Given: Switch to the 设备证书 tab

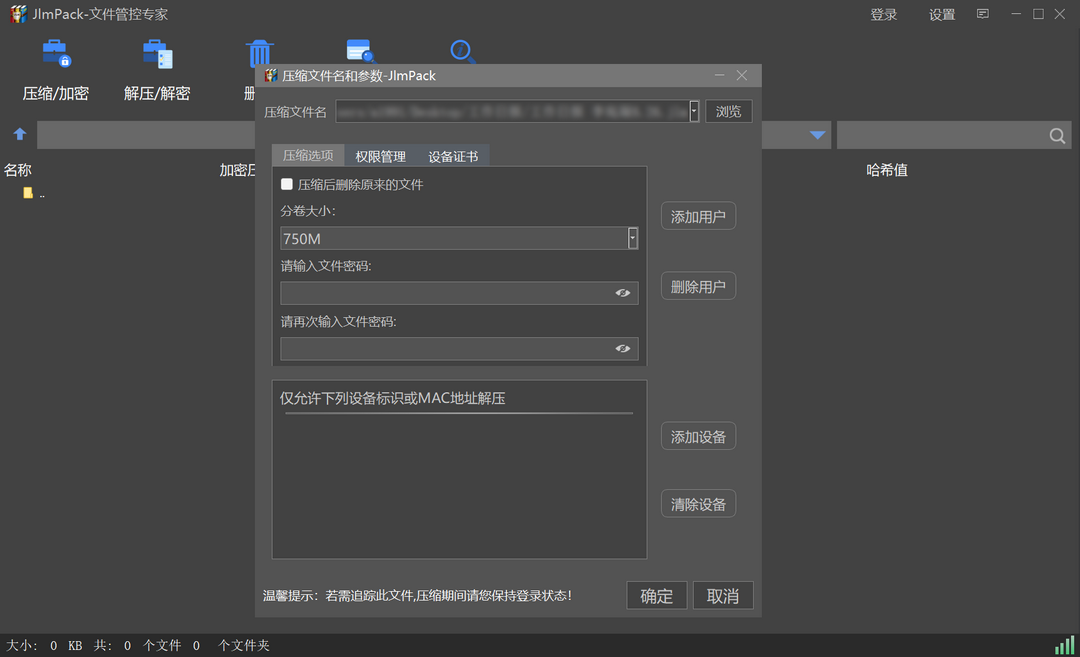Looking at the screenshot, I should [453, 156].
